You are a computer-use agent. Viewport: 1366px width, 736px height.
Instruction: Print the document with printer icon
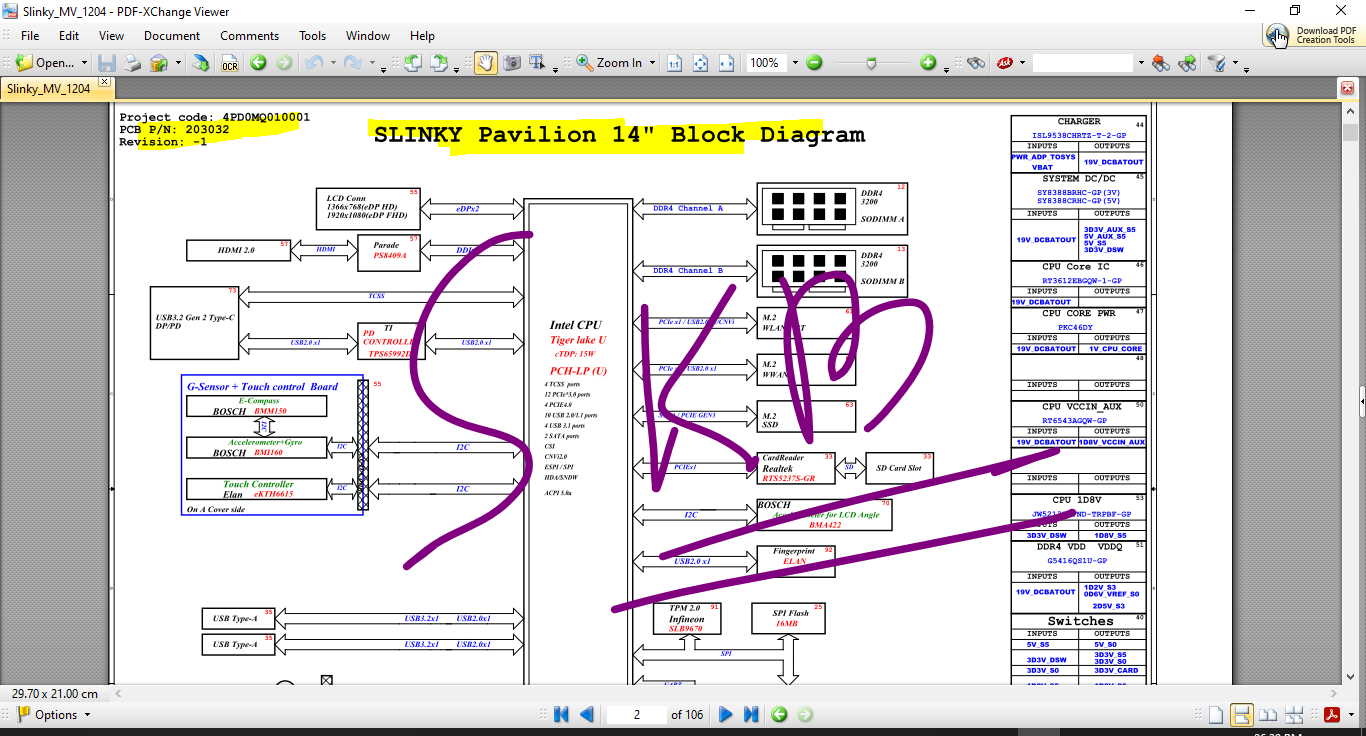point(132,63)
